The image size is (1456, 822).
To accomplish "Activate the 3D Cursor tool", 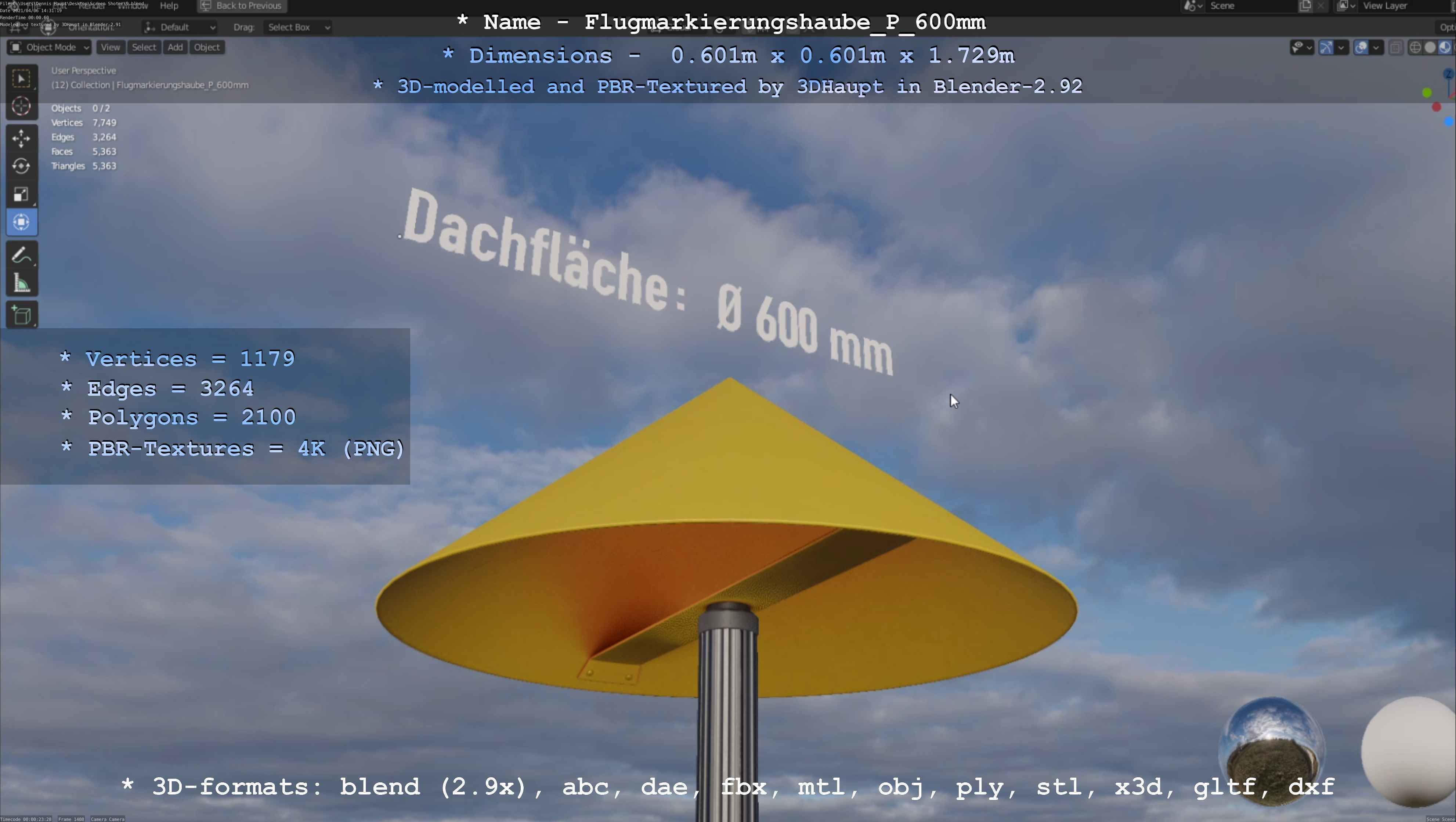I will (21, 106).
